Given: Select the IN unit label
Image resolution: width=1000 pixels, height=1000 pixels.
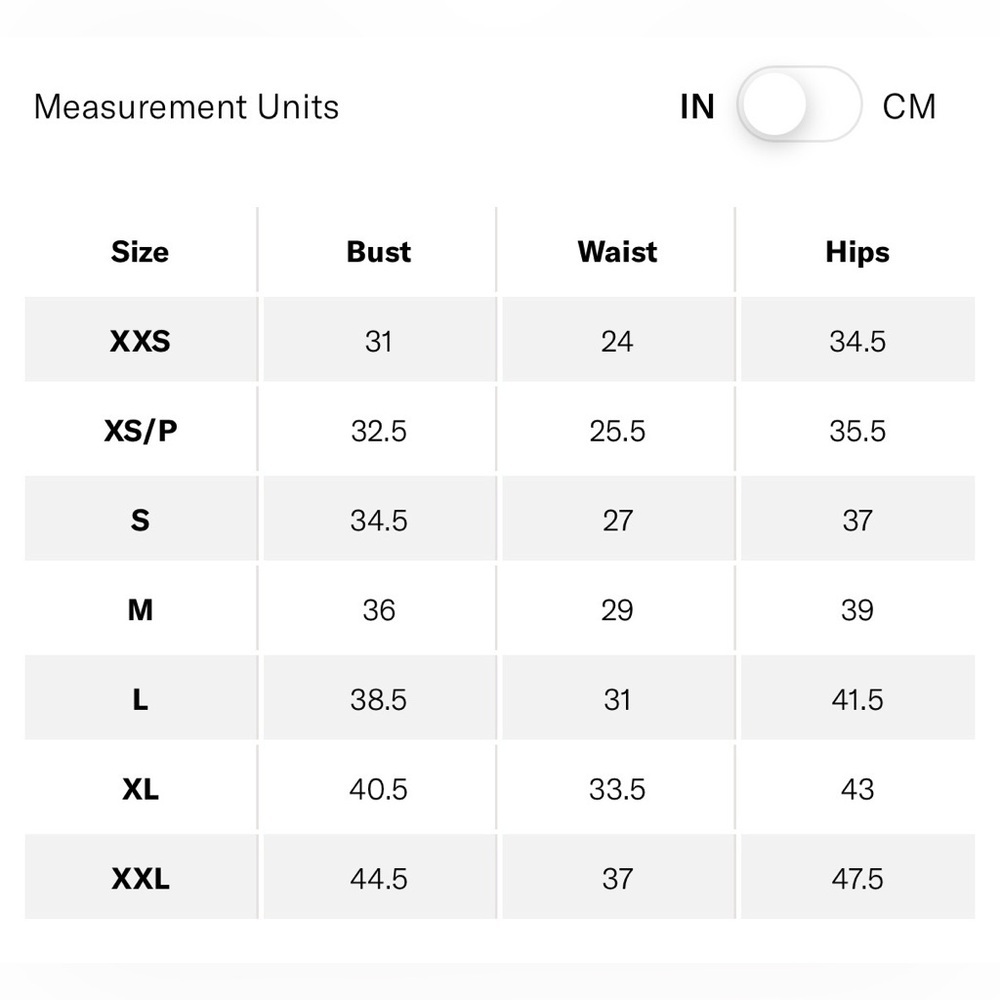Looking at the screenshot, I should pyautogui.click(x=697, y=107).
